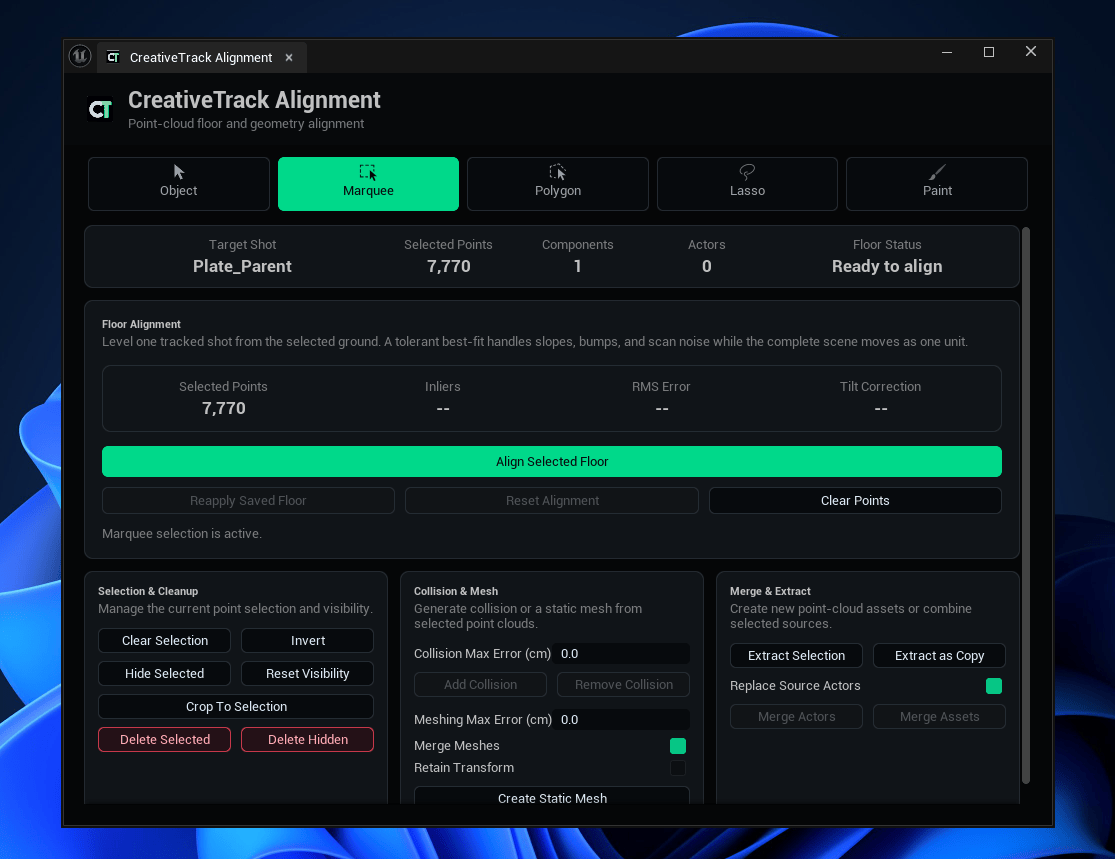The height and width of the screenshot is (859, 1115).
Task: Click the RMS Error readout
Action: point(661,409)
